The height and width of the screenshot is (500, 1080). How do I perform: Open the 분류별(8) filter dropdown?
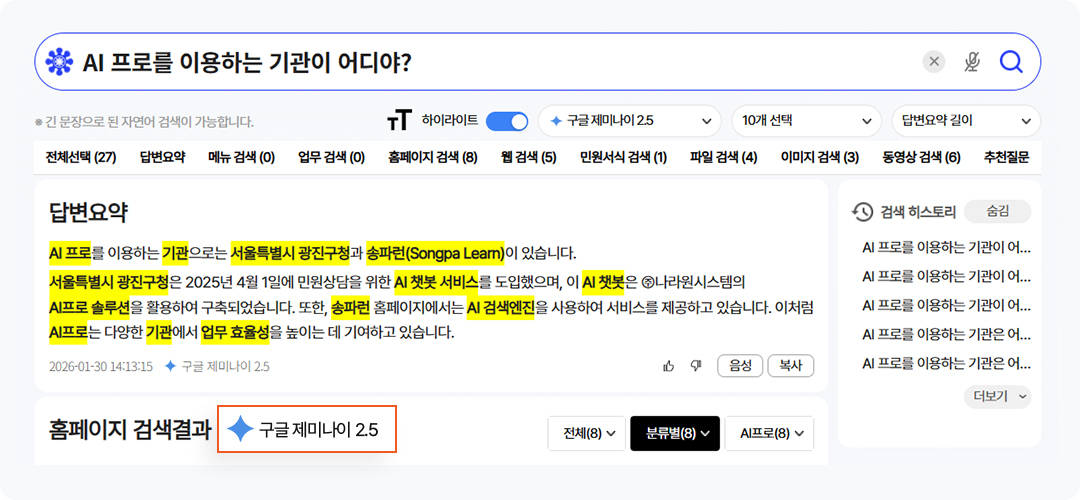(675, 434)
